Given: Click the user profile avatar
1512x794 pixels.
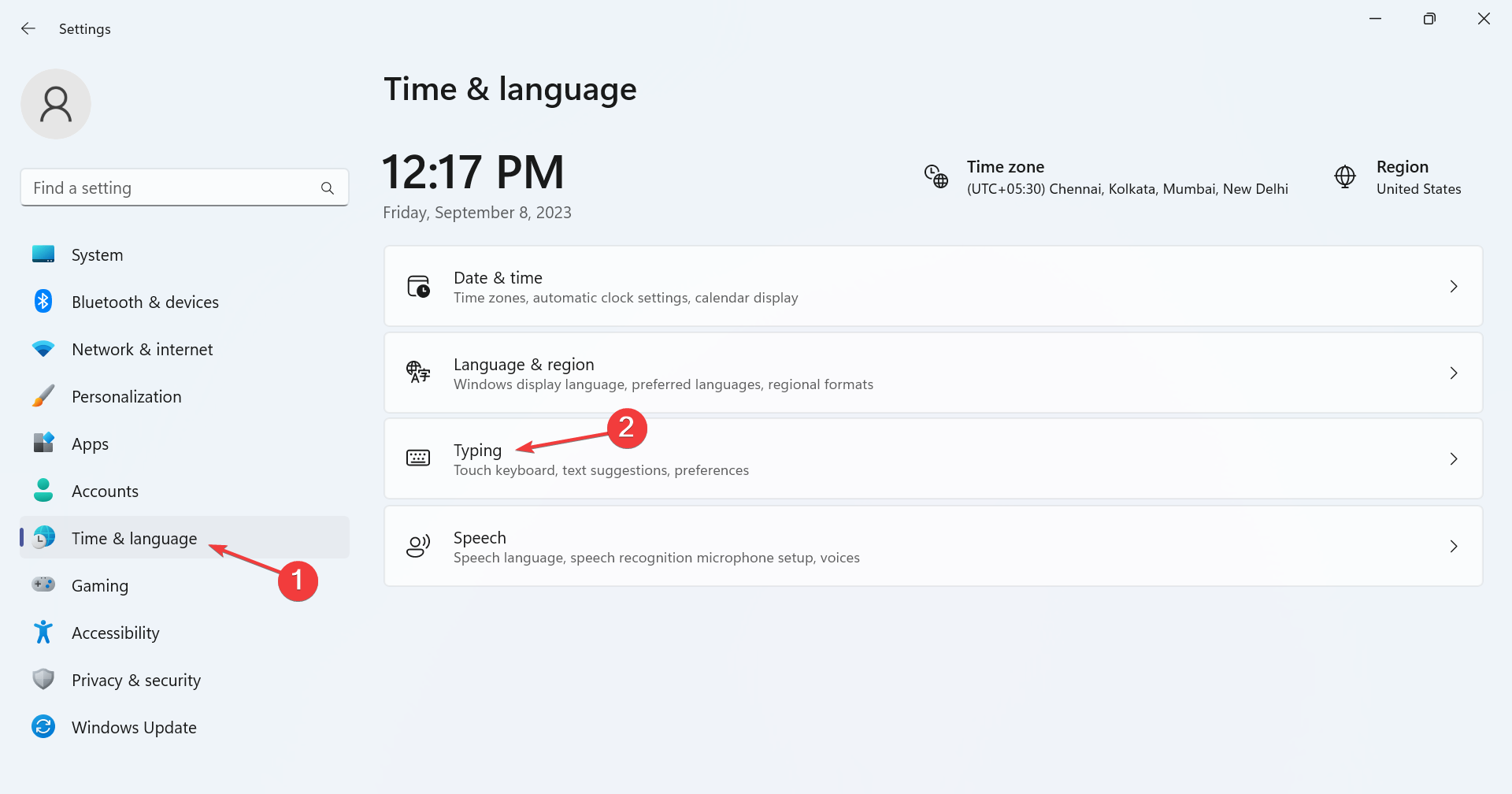Looking at the screenshot, I should tap(55, 103).
